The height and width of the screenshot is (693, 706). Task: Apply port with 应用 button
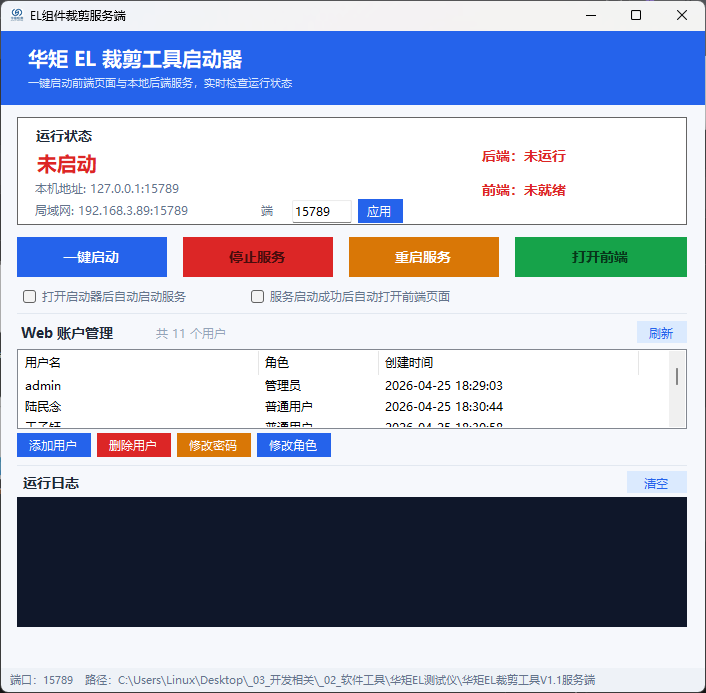click(380, 211)
